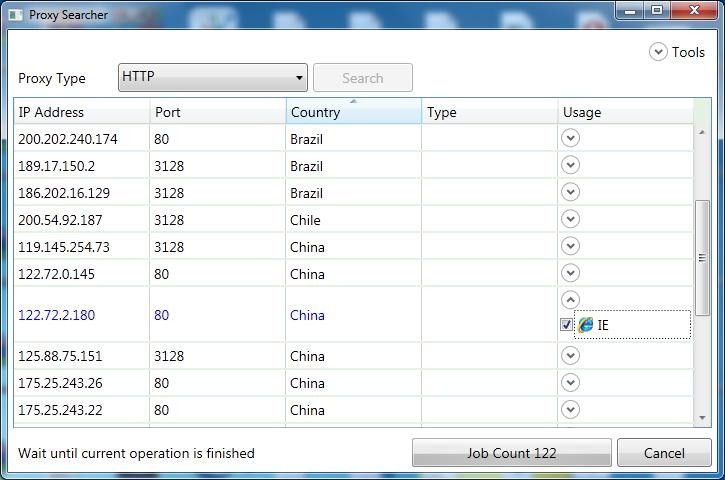
Task: Collapse usage options for 122.72.2.180
Action: coord(571,300)
